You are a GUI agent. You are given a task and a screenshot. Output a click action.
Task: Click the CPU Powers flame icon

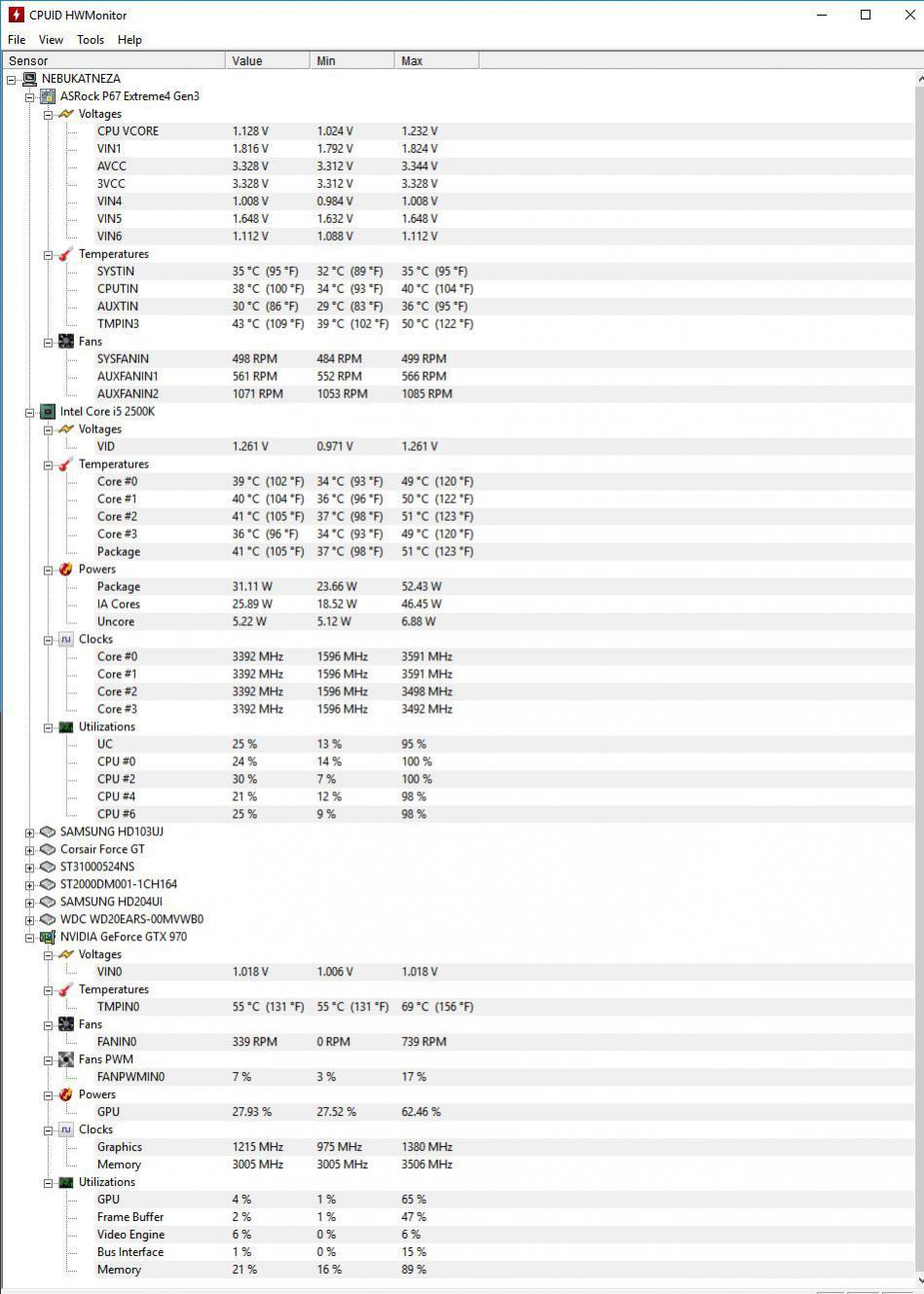pos(66,570)
